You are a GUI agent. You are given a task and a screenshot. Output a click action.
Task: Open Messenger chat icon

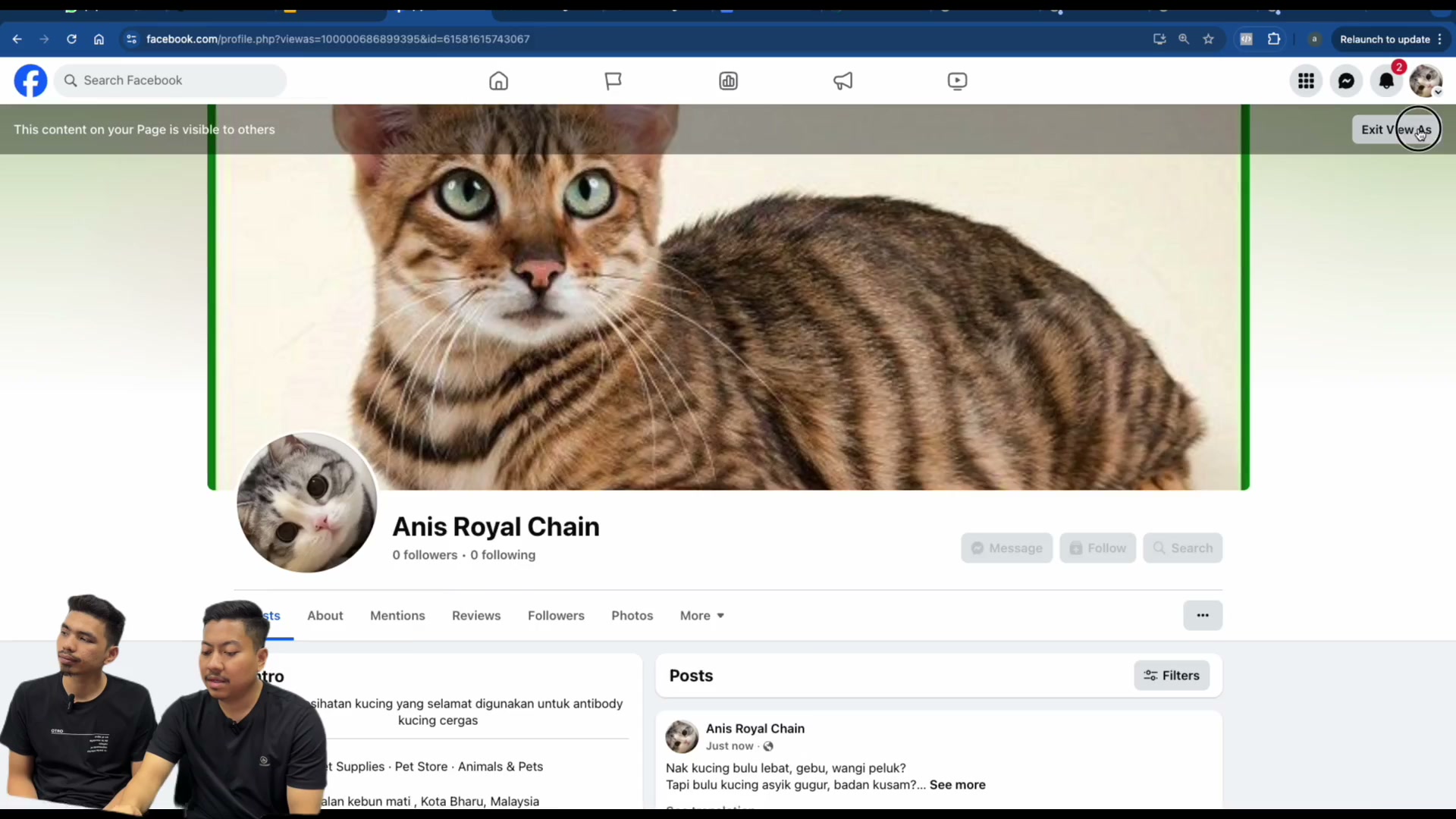[x=1346, y=80]
